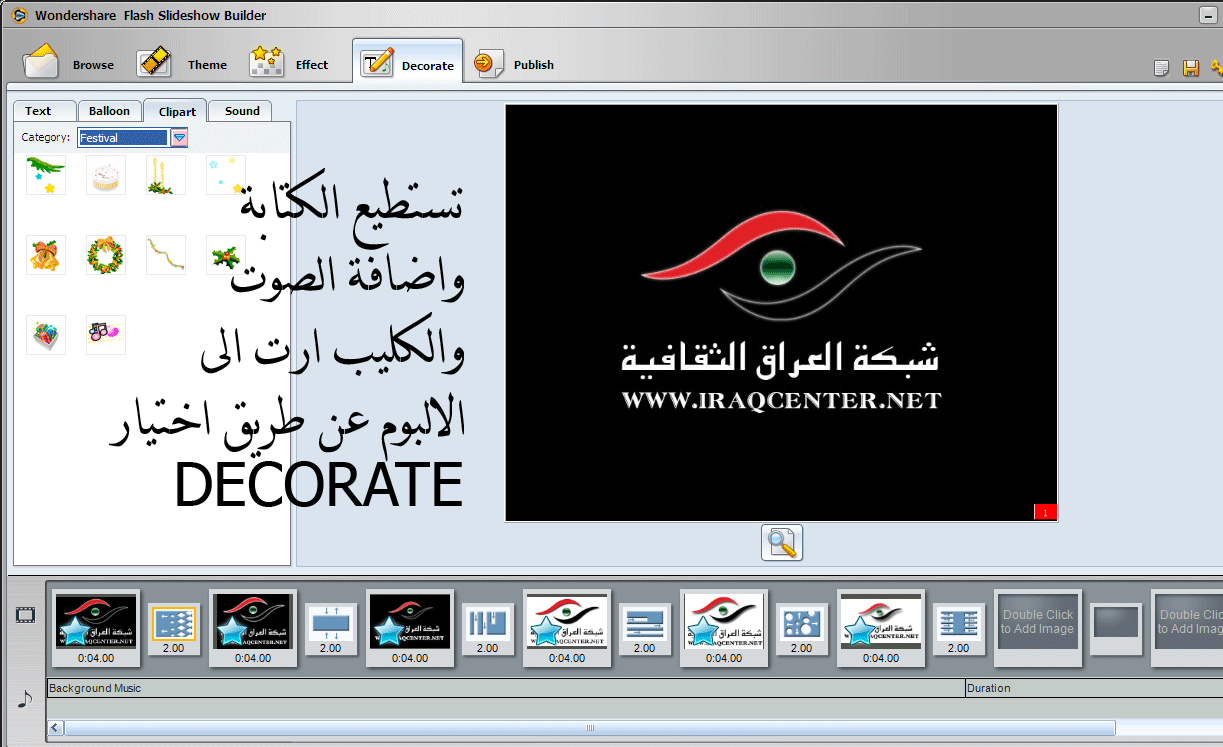Click the slide preview canvas

[x=781, y=313]
